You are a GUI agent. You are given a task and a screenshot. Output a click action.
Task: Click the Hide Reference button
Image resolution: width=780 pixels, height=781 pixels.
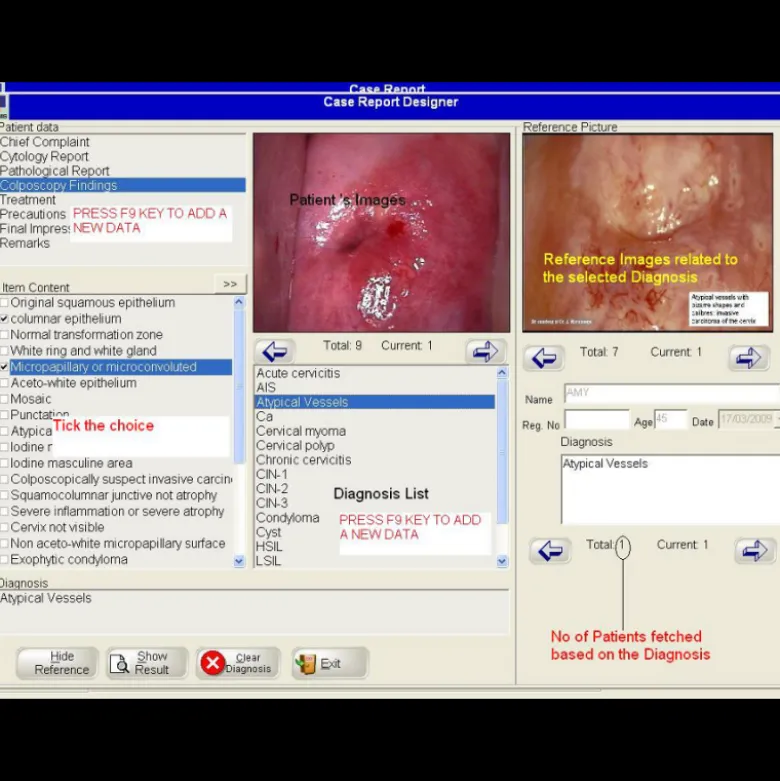coord(57,663)
